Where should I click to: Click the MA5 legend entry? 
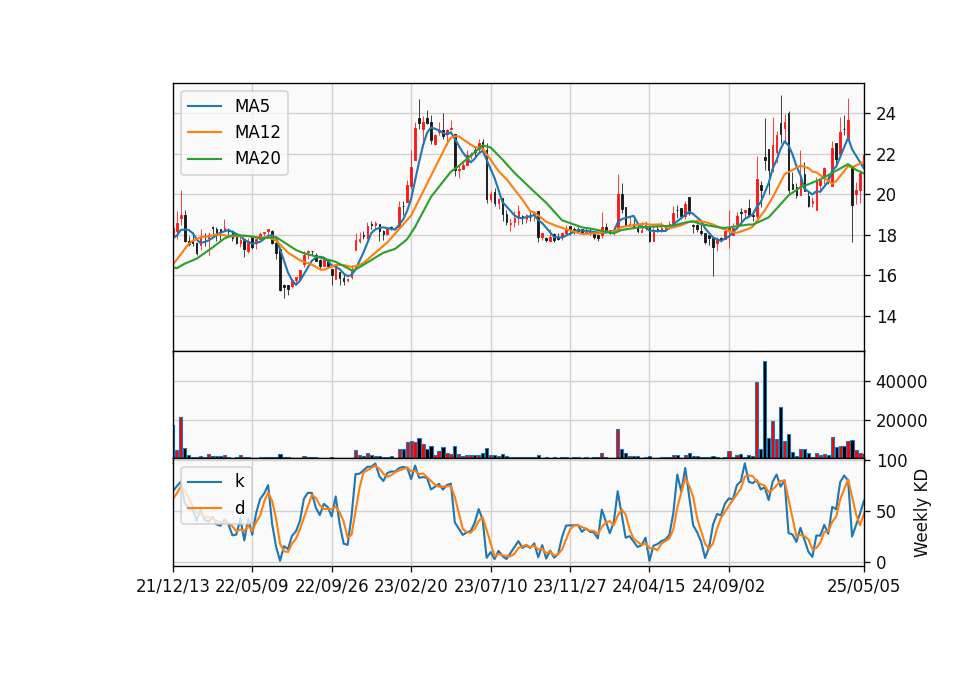click(x=228, y=106)
